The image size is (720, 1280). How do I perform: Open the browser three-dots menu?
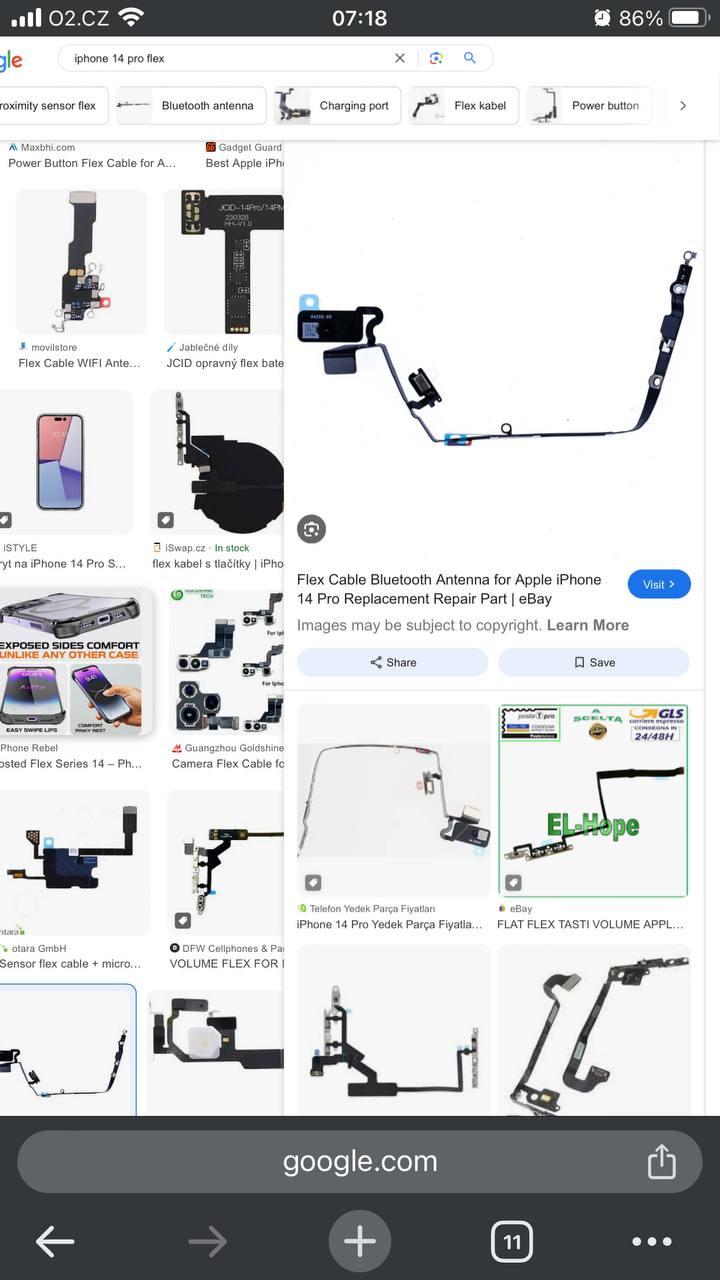pyautogui.click(x=652, y=1242)
